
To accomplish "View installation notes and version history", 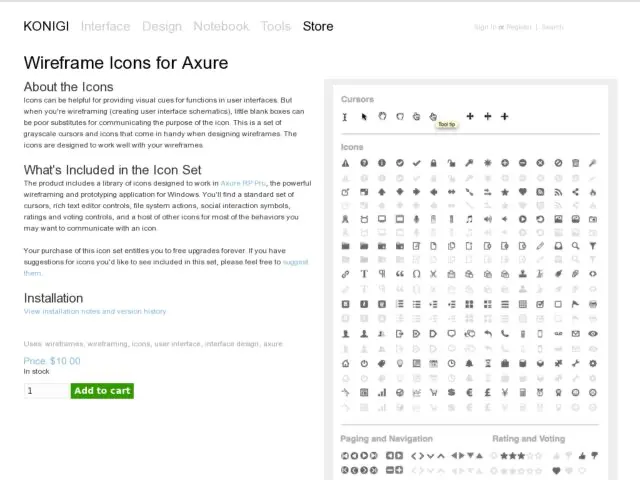I will pyautogui.click(x=95, y=311).
